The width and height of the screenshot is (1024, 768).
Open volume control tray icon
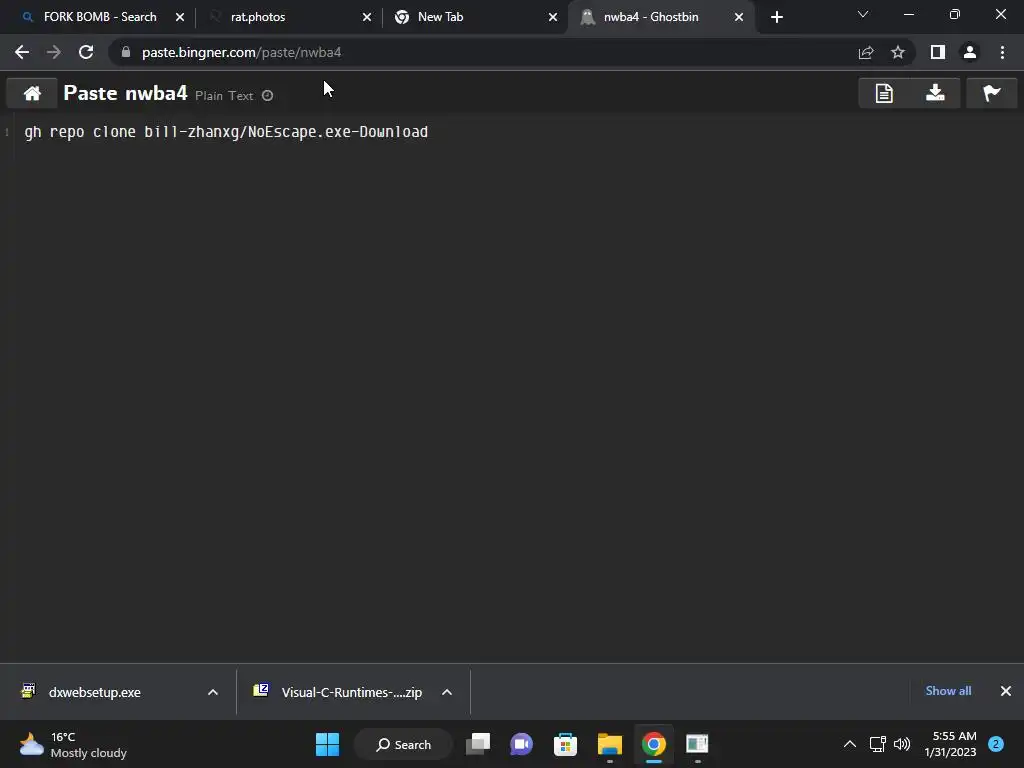tap(902, 744)
